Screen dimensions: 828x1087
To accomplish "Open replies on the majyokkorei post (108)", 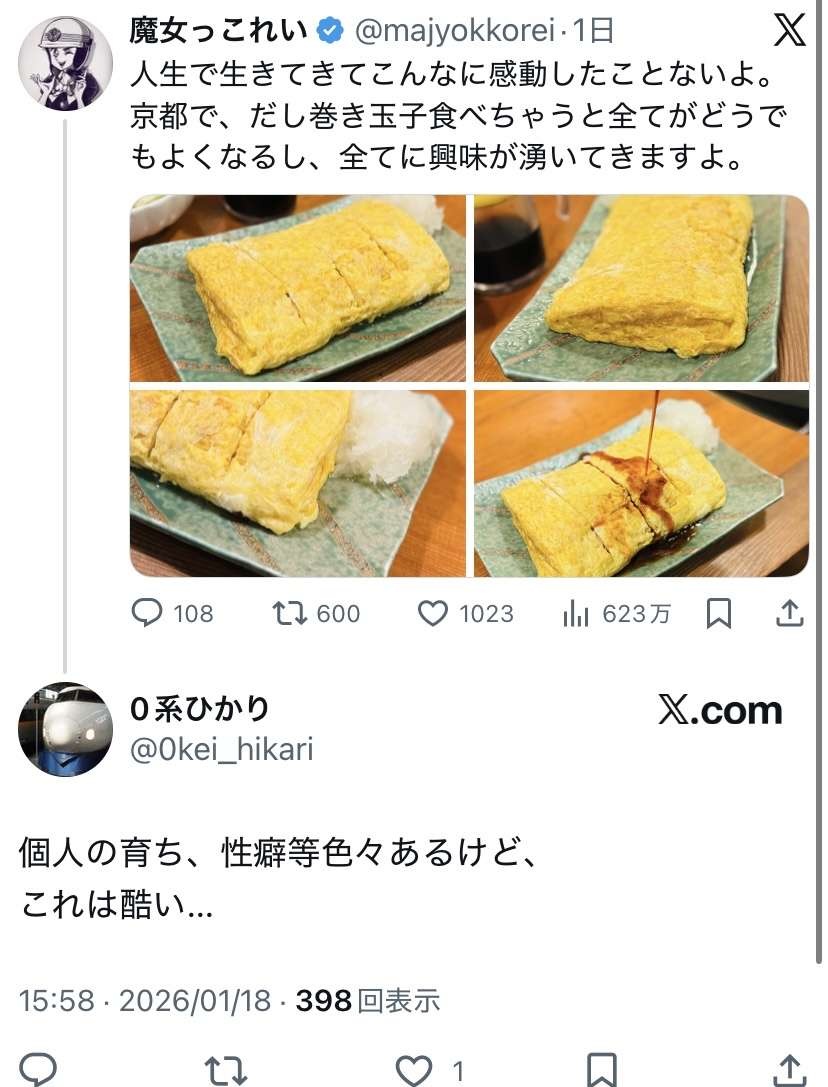I will point(172,613).
